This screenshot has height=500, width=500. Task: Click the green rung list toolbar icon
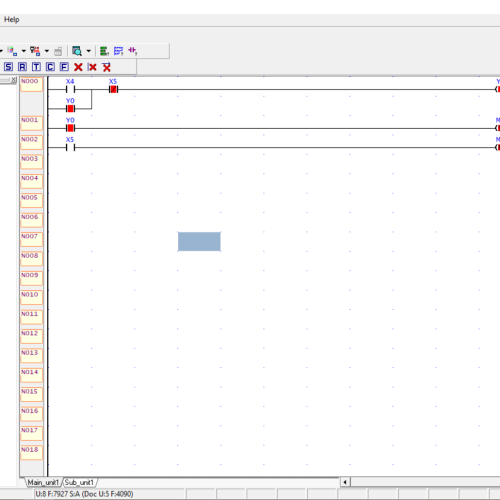(x=104, y=51)
